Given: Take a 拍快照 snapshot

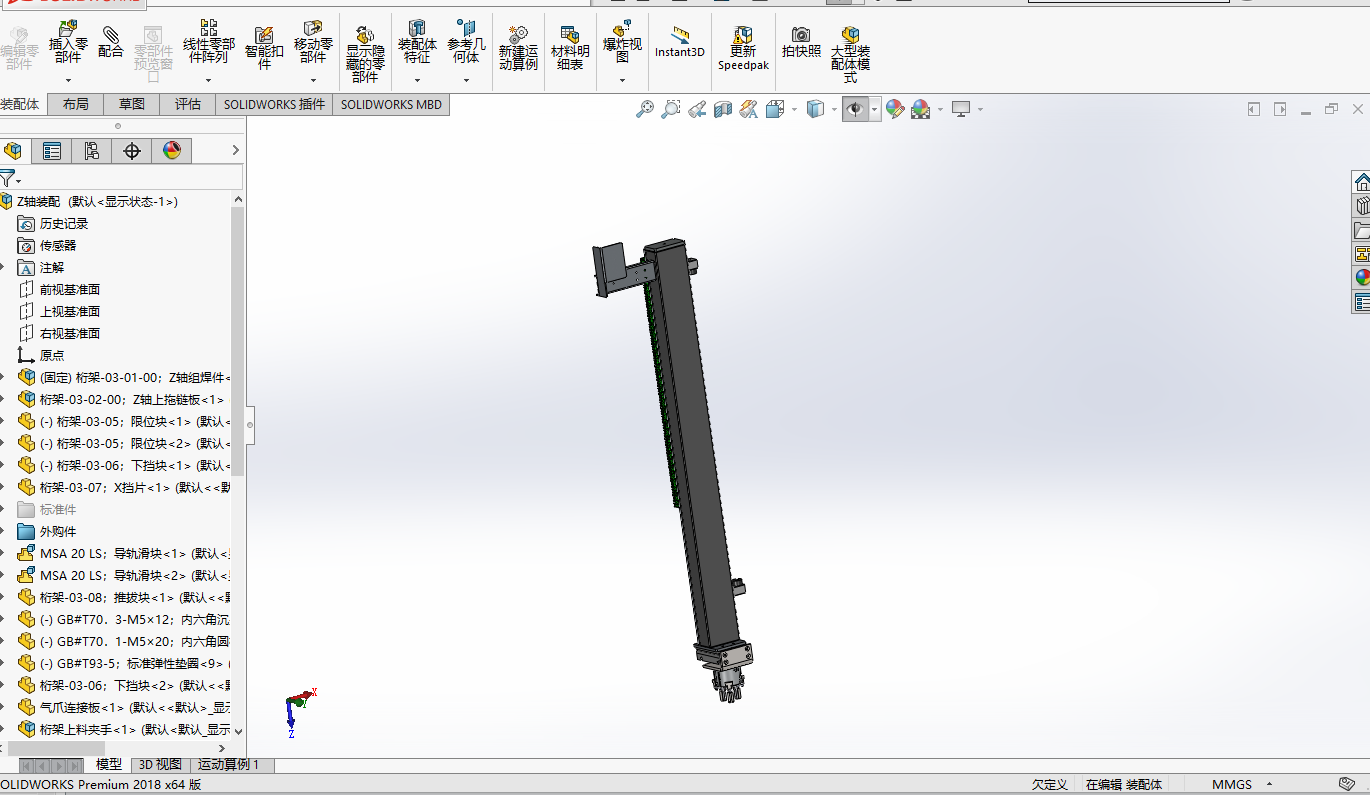Looking at the screenshot, I should pos(801,41).
